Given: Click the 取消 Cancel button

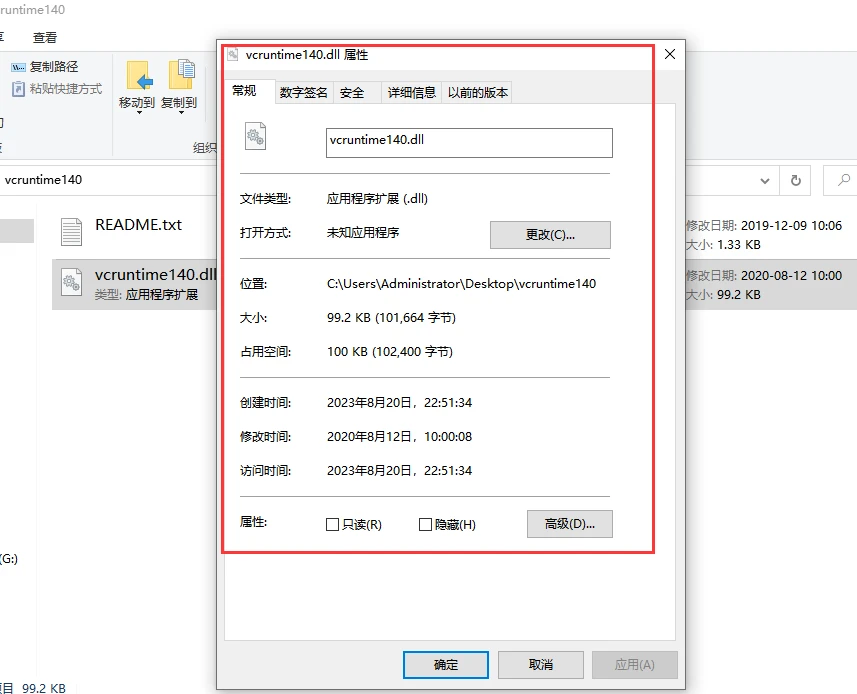Looking at the screenshot, I should [x=541, y=665].
